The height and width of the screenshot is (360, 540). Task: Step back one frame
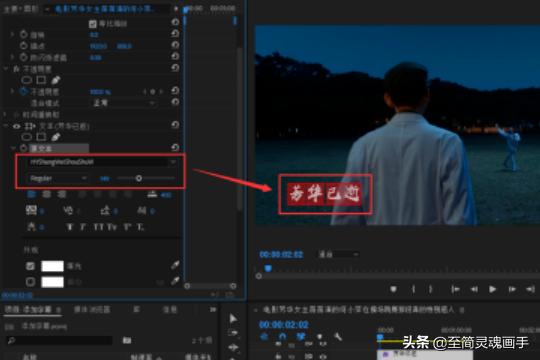474,289
